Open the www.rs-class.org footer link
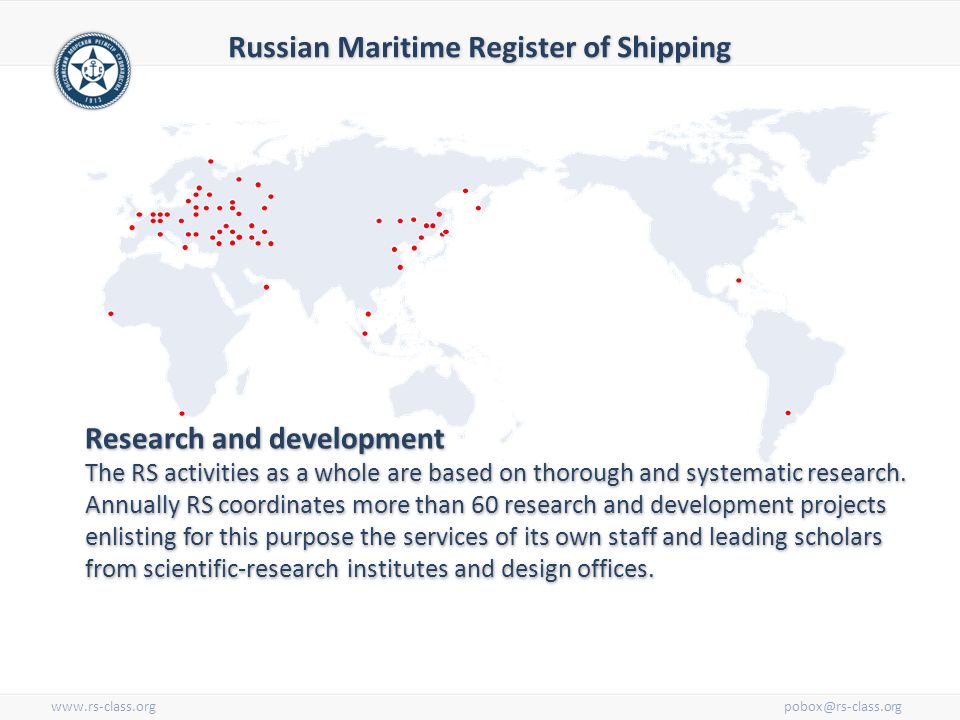 103,707
